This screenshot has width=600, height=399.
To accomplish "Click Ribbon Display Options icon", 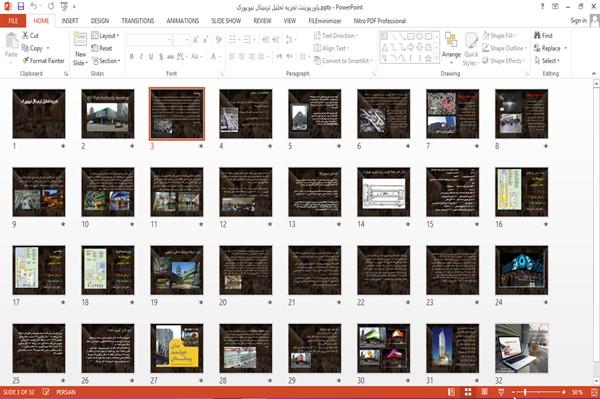I will 555,7.
